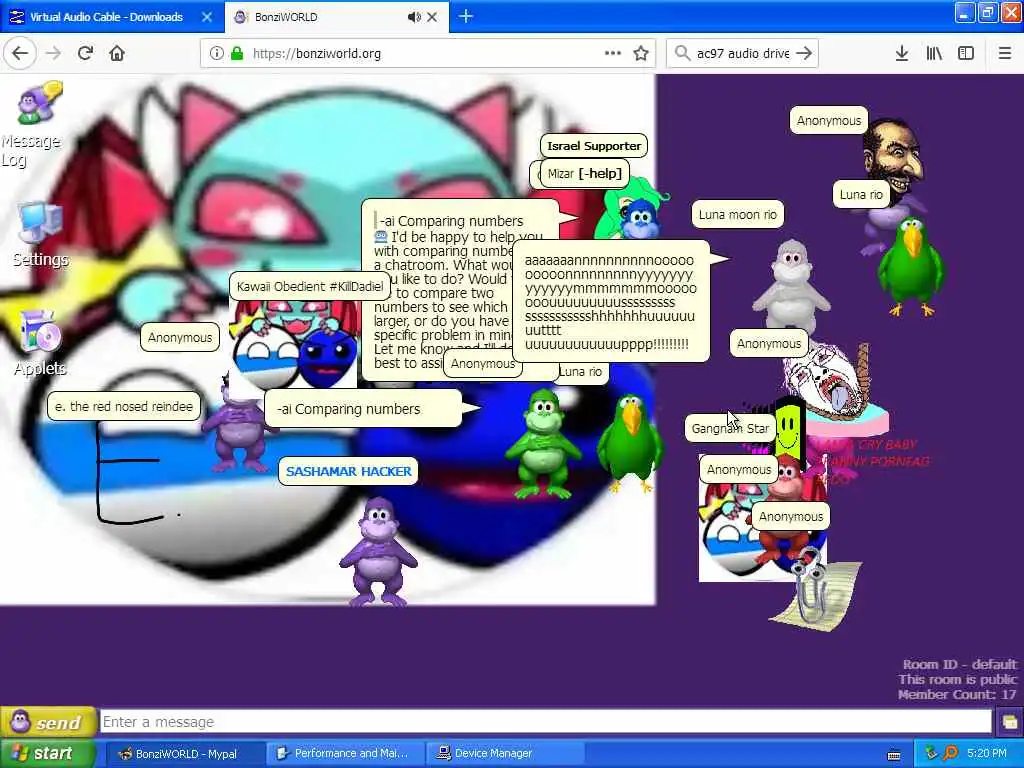This screenshot has width=1024, height=768.
Task: Switch to Performance and Maintenance taskbar item
Action: pos(345,754)
